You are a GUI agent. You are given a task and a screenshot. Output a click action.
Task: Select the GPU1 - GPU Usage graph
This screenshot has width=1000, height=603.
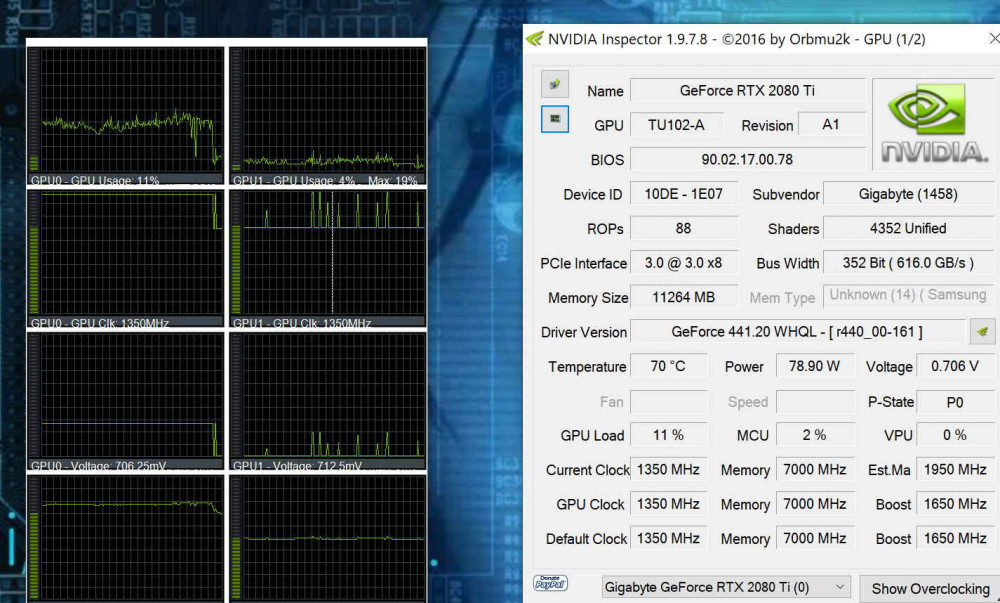327,110
